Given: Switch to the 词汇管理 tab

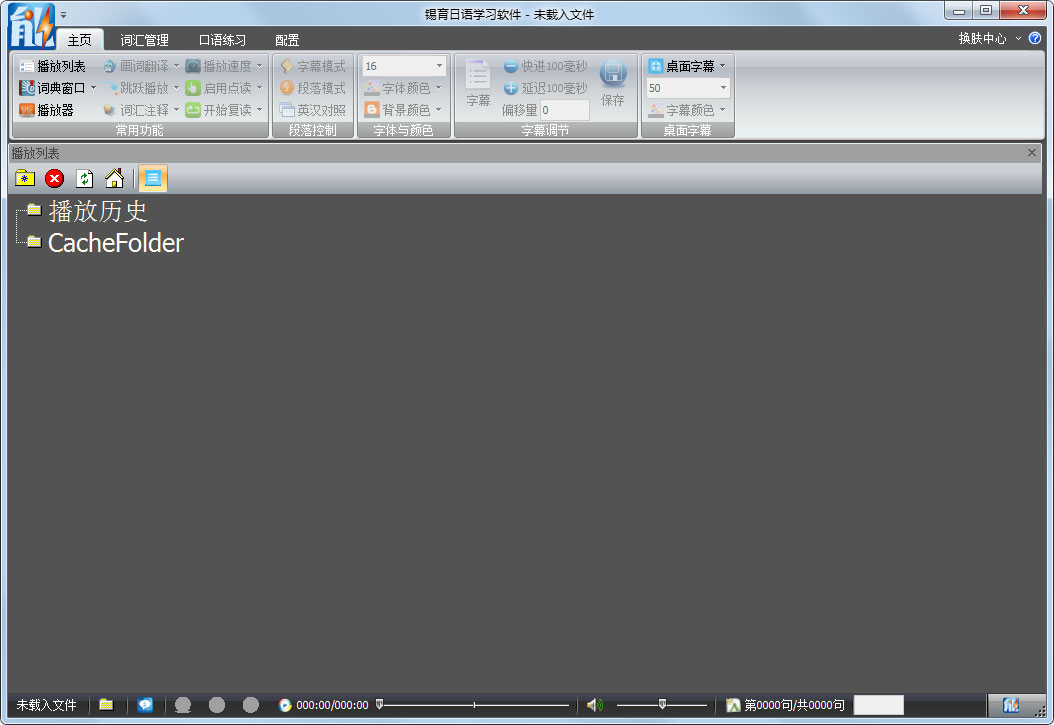Looking at the screenshot, I should tap(145, 40).
